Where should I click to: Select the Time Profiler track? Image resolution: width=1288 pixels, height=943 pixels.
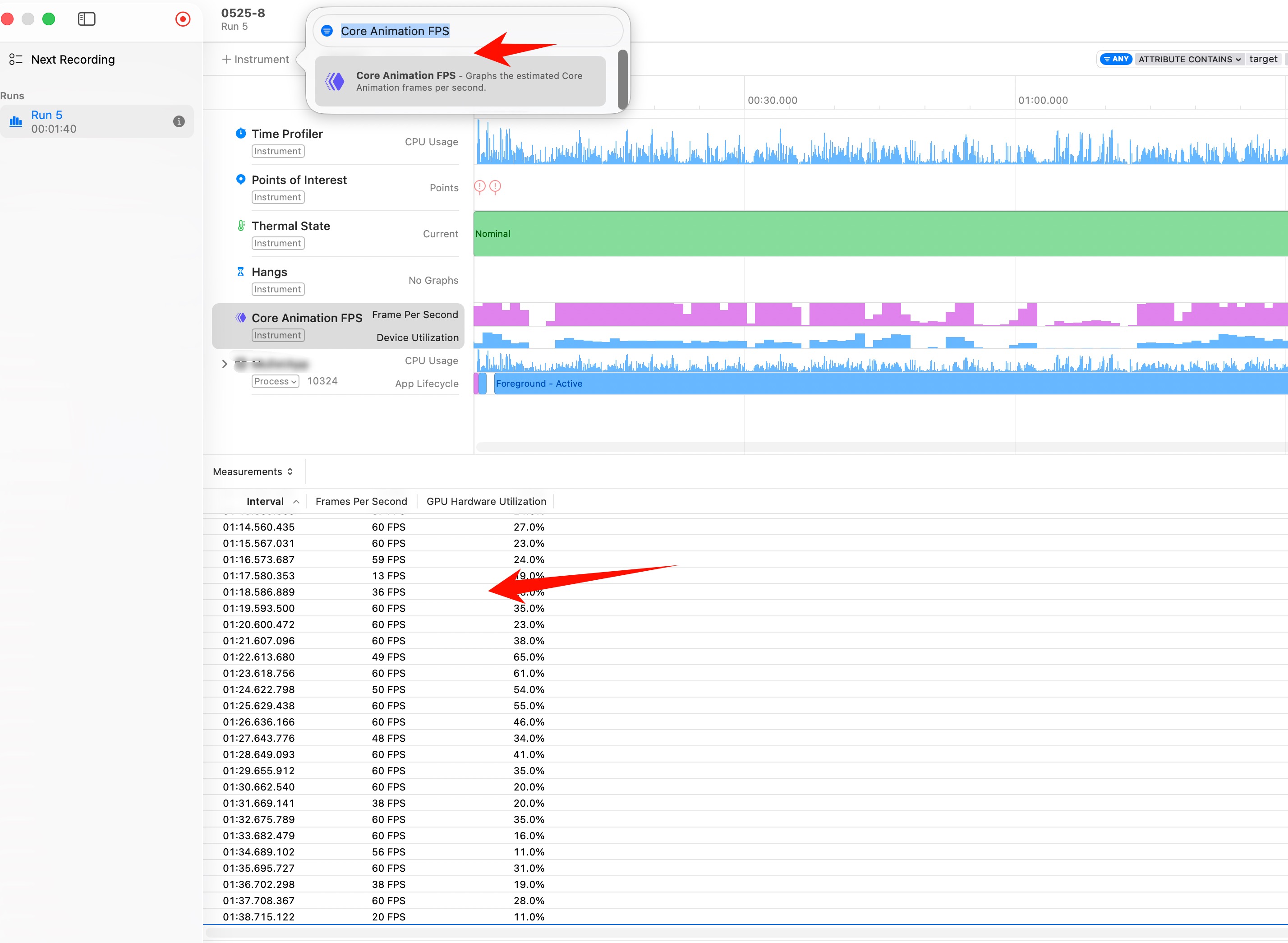(339, 142)
